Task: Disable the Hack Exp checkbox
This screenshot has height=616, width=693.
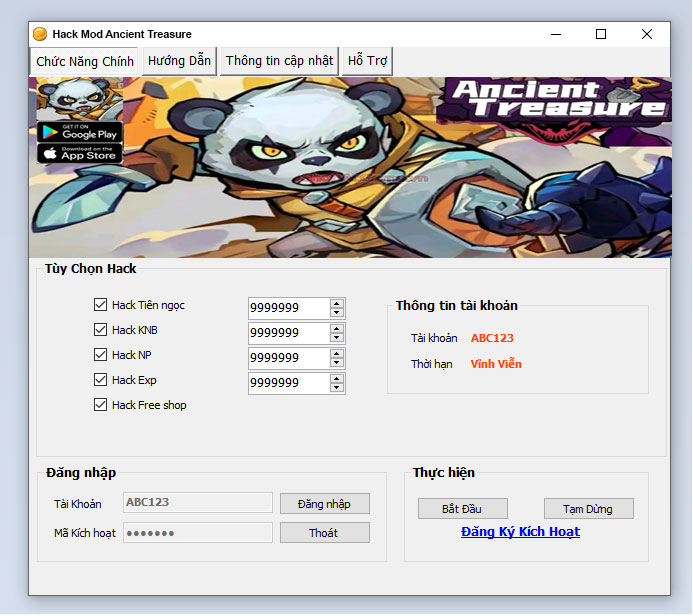Action: [x=100, y=380]
